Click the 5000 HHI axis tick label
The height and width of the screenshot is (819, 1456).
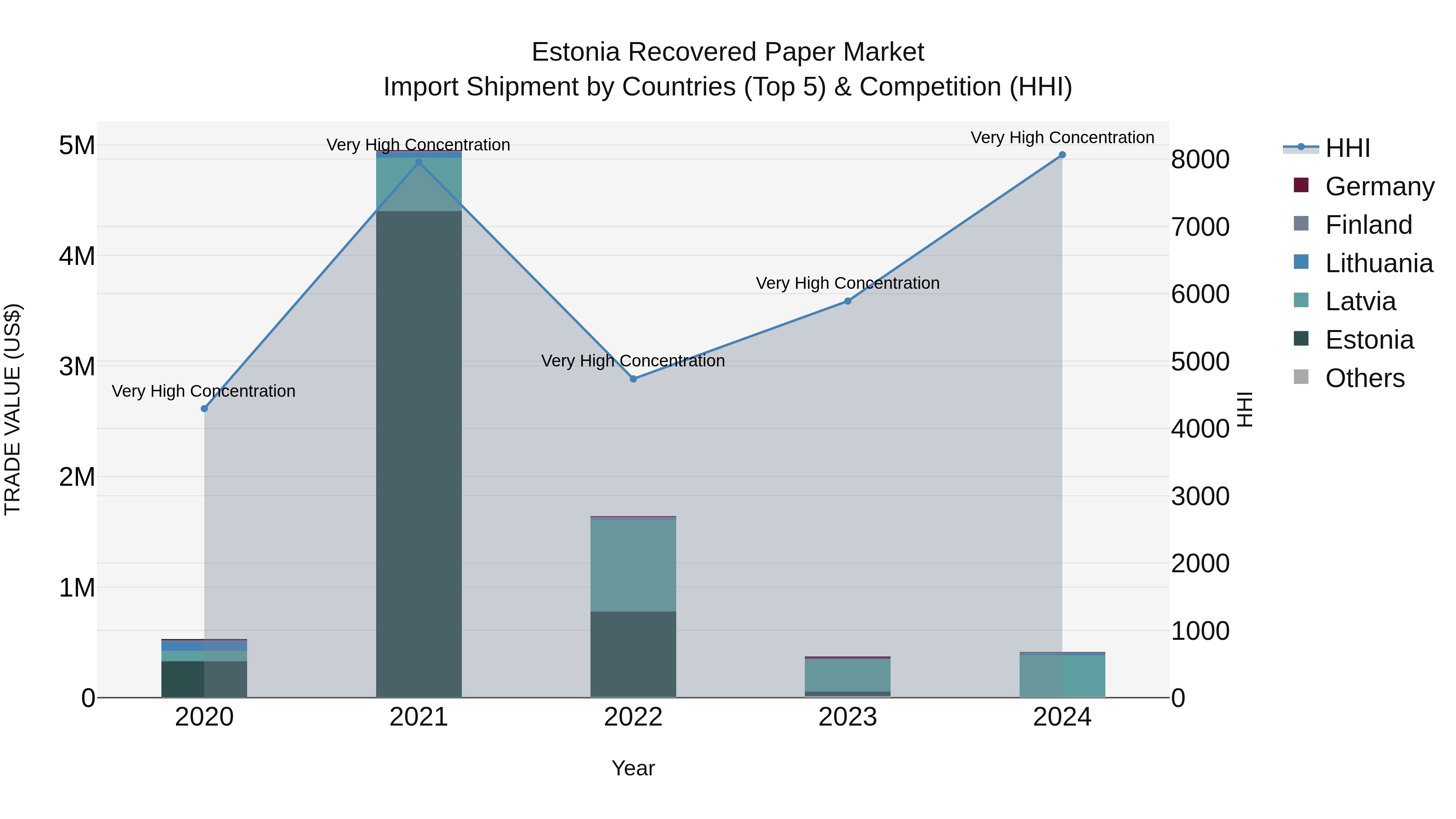1200,361
